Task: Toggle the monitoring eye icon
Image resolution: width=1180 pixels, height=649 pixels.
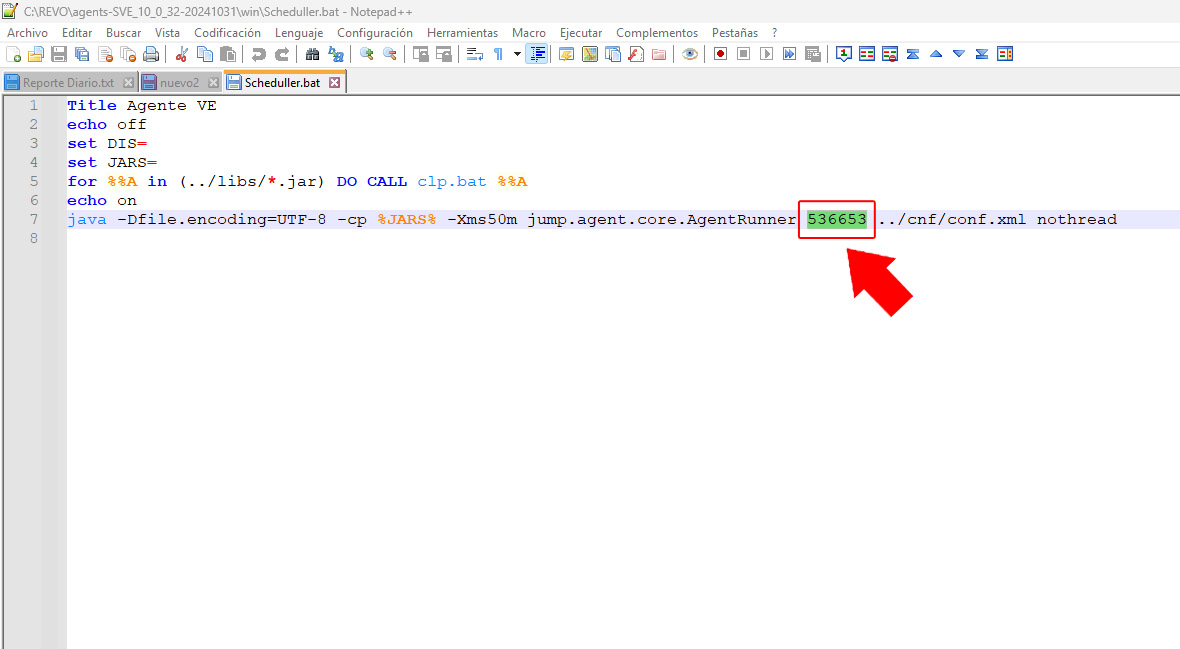Action: tap(690, 54)
